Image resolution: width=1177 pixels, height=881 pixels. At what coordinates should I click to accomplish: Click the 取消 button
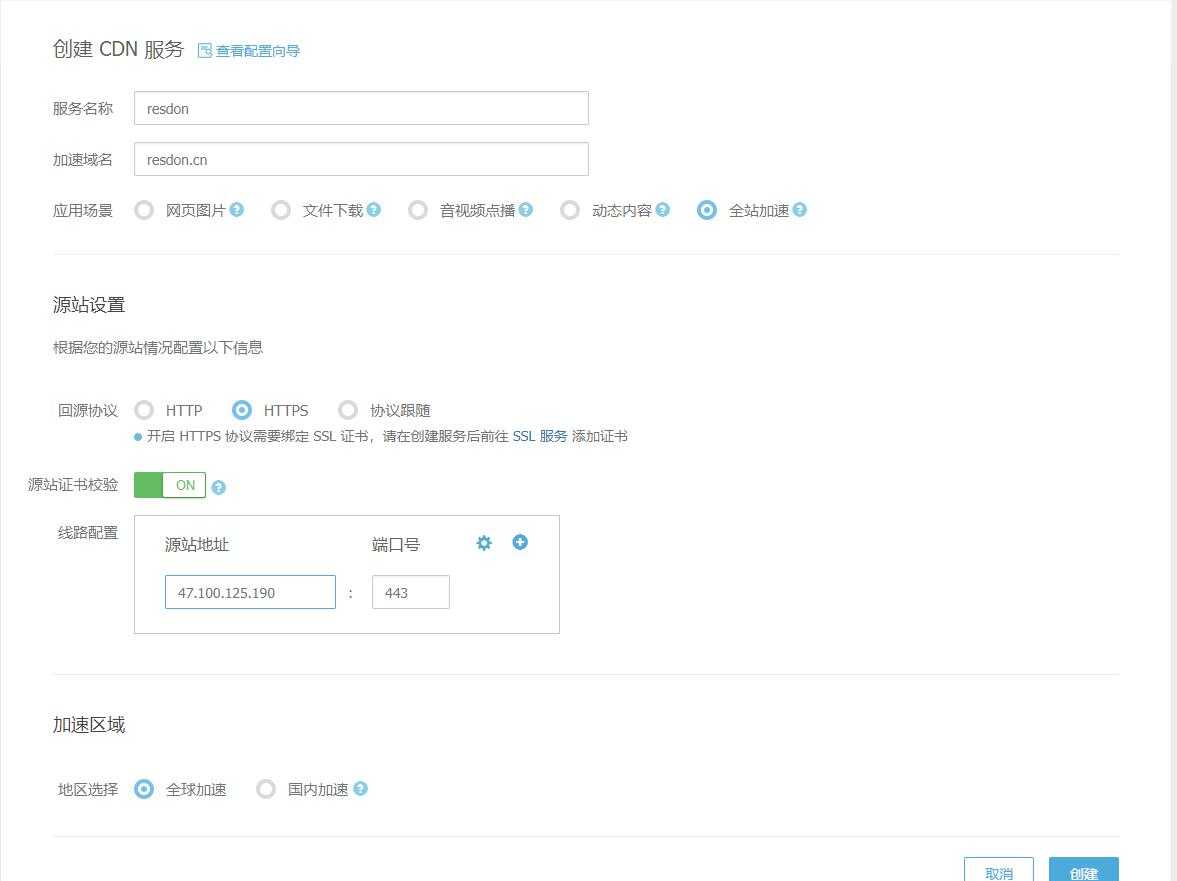pyautogui.click(x=998, y=872)
